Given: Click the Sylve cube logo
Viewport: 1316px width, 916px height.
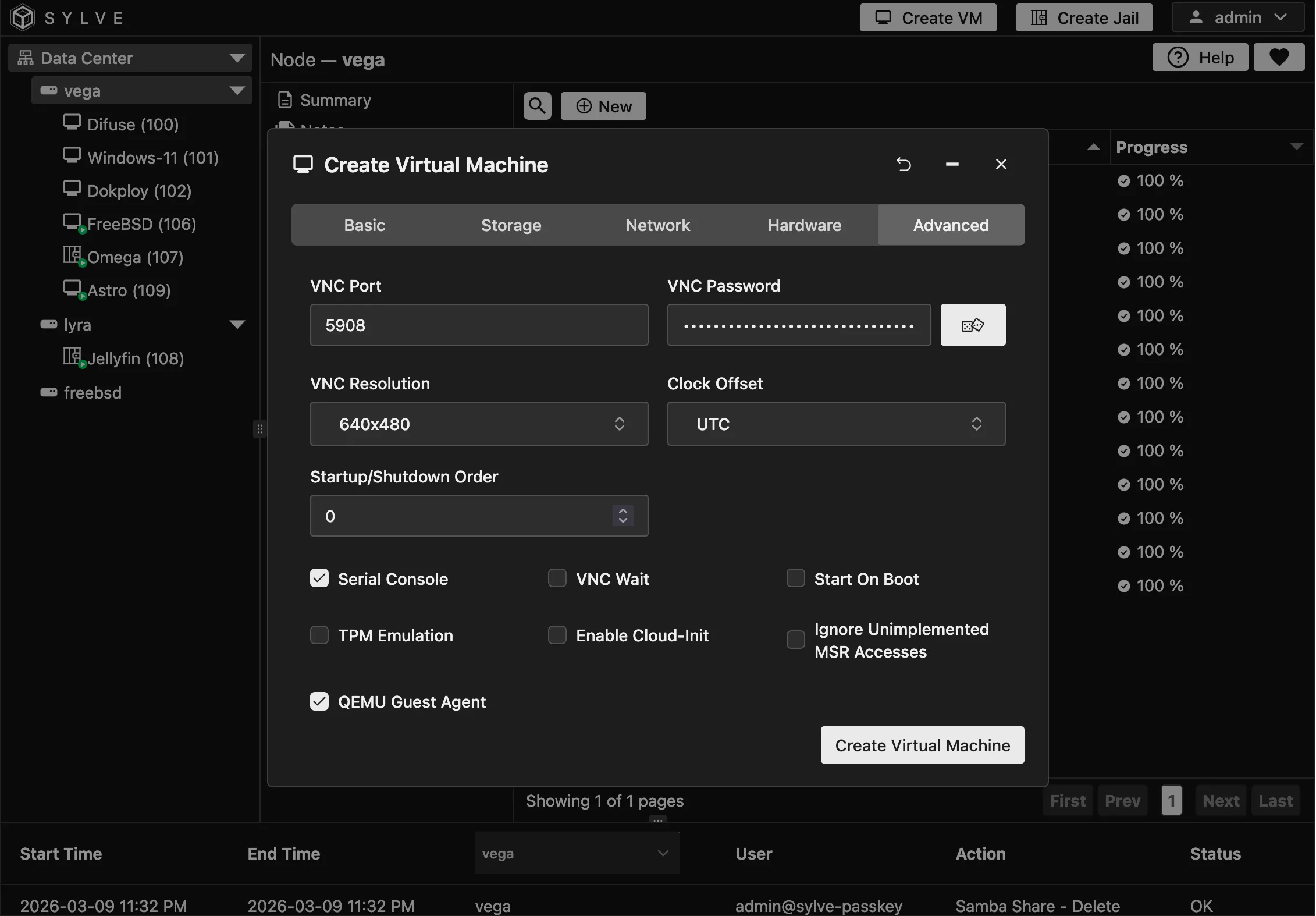Looking at the screenshot, I should (x=23, y=17).
